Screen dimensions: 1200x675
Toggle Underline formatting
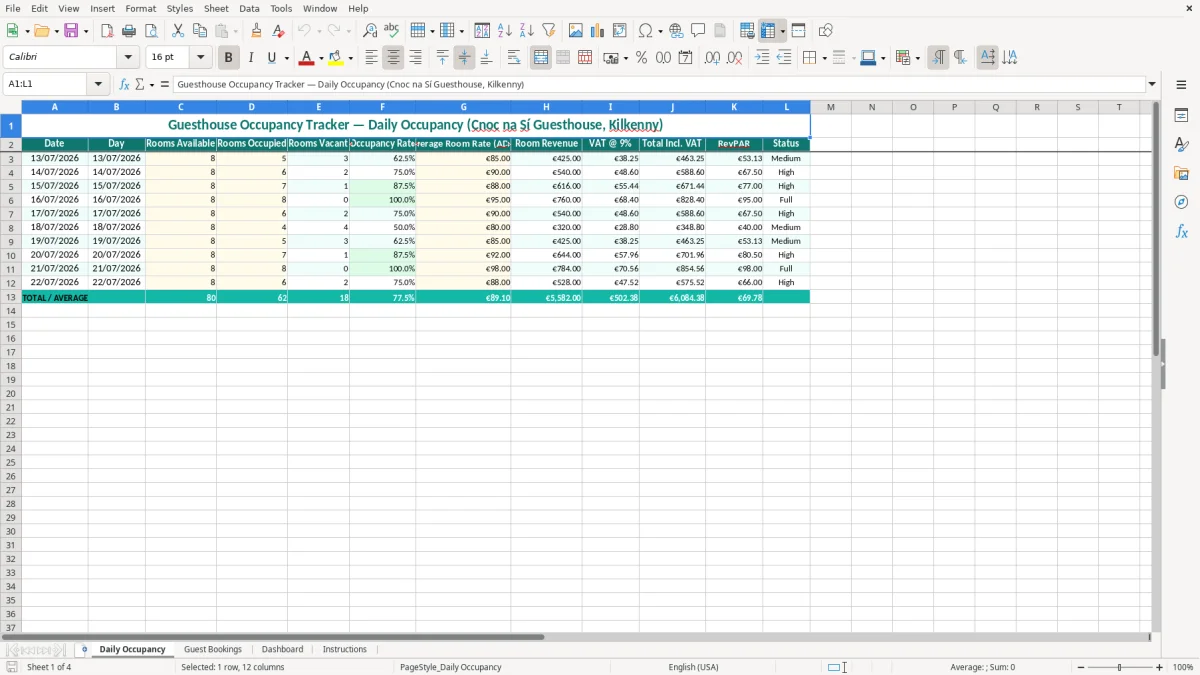[270, 58]
